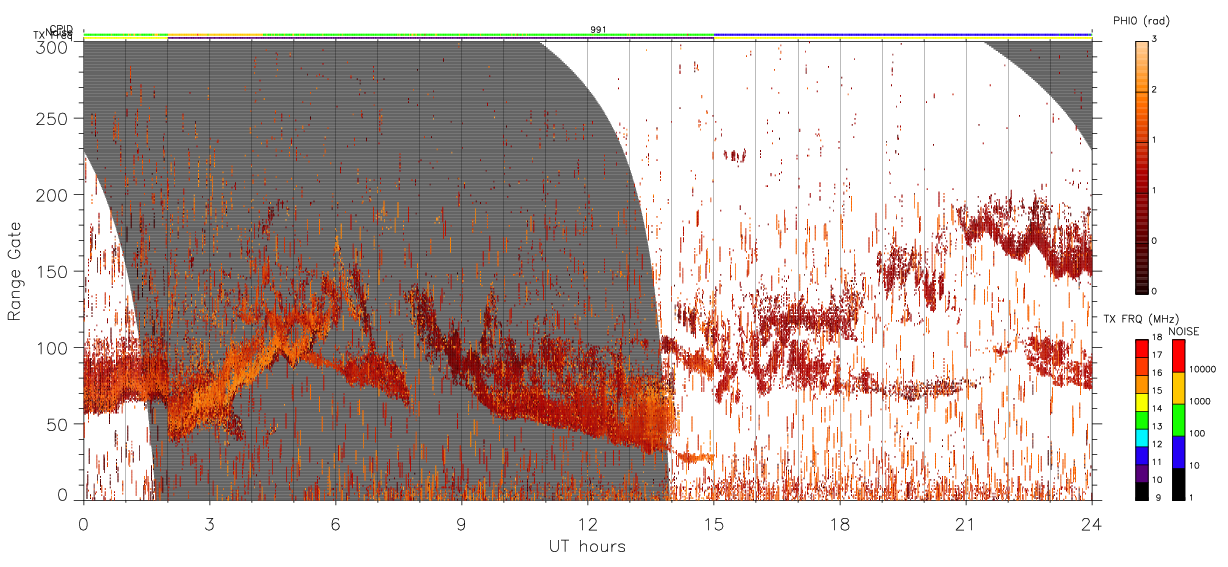Select the x-axis tick label "15"
The image size is (1228, 567).
713,523
